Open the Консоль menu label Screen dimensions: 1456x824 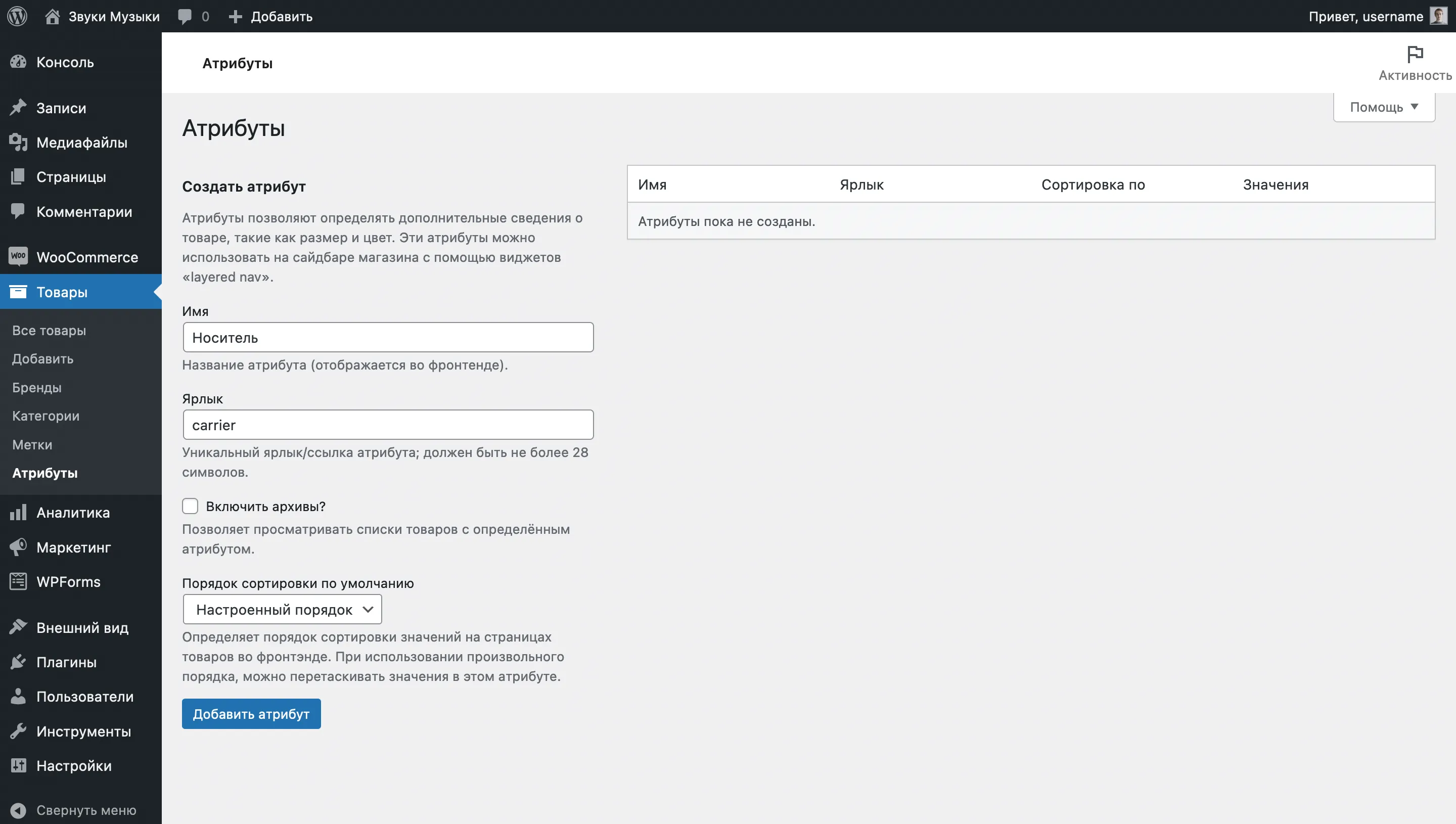(x=65, y=62)
